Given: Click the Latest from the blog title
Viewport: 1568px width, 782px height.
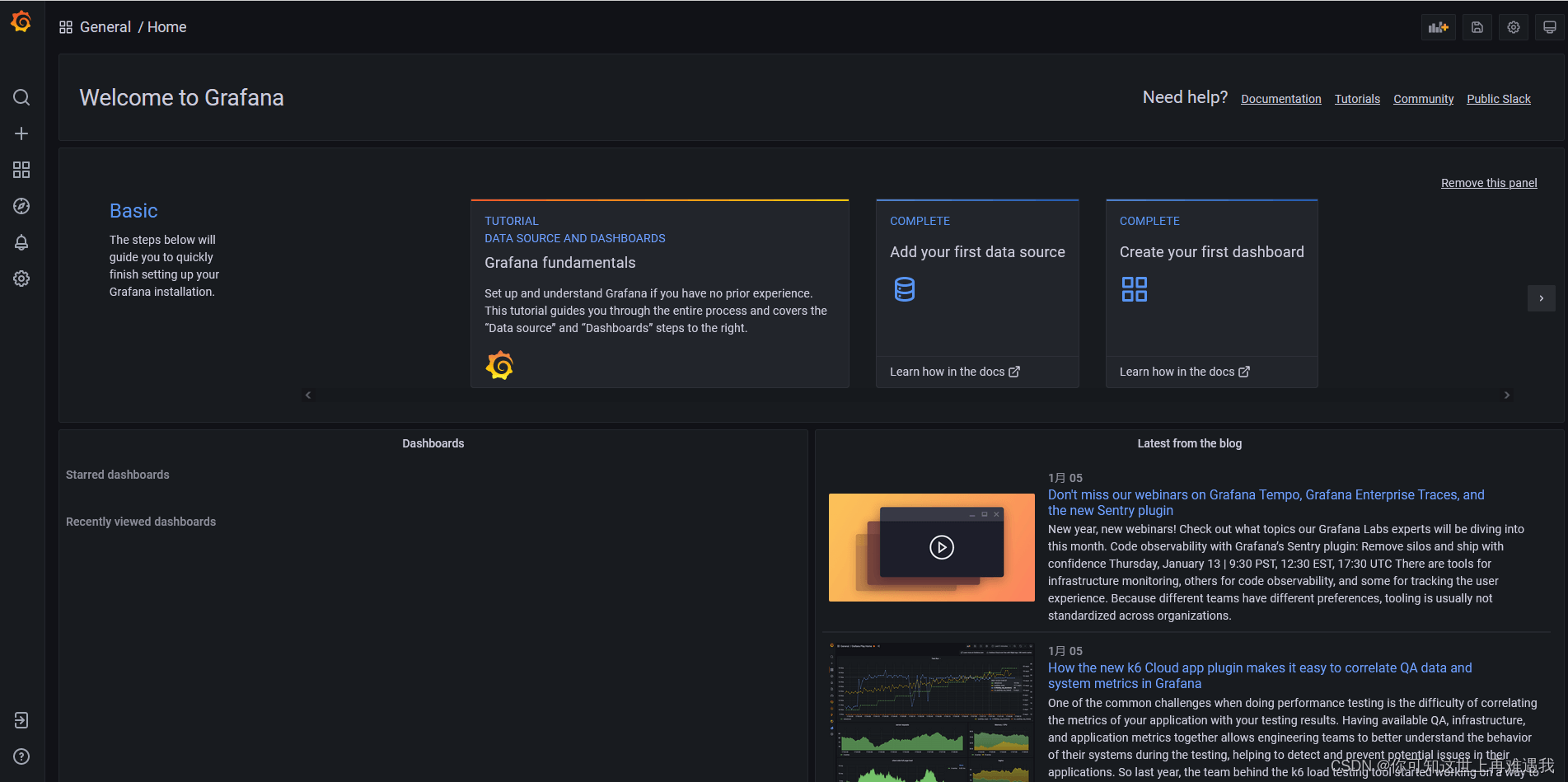Looking at the screenshot, I should (1190, 443).
